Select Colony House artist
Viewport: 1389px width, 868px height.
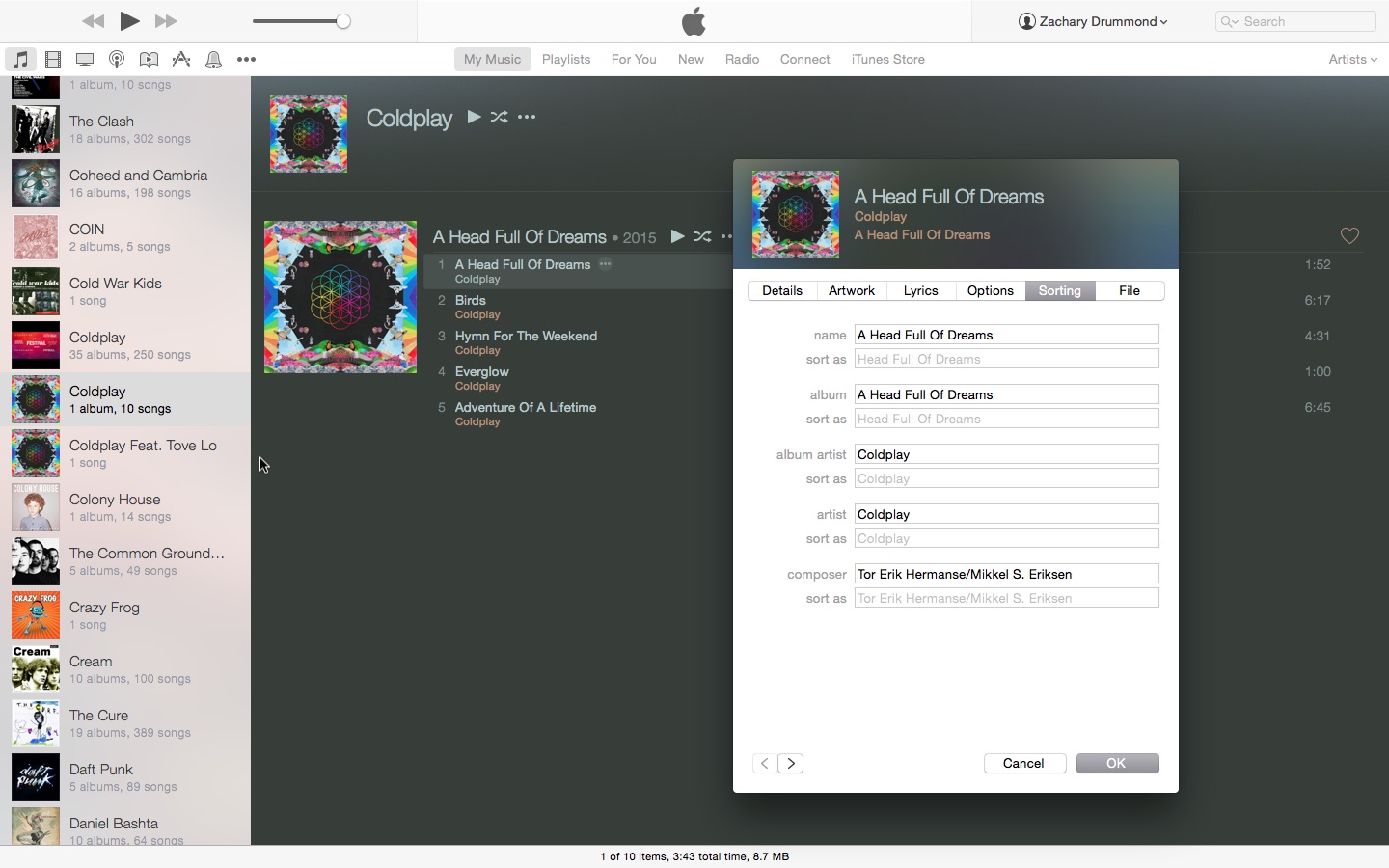pos(125,507)
